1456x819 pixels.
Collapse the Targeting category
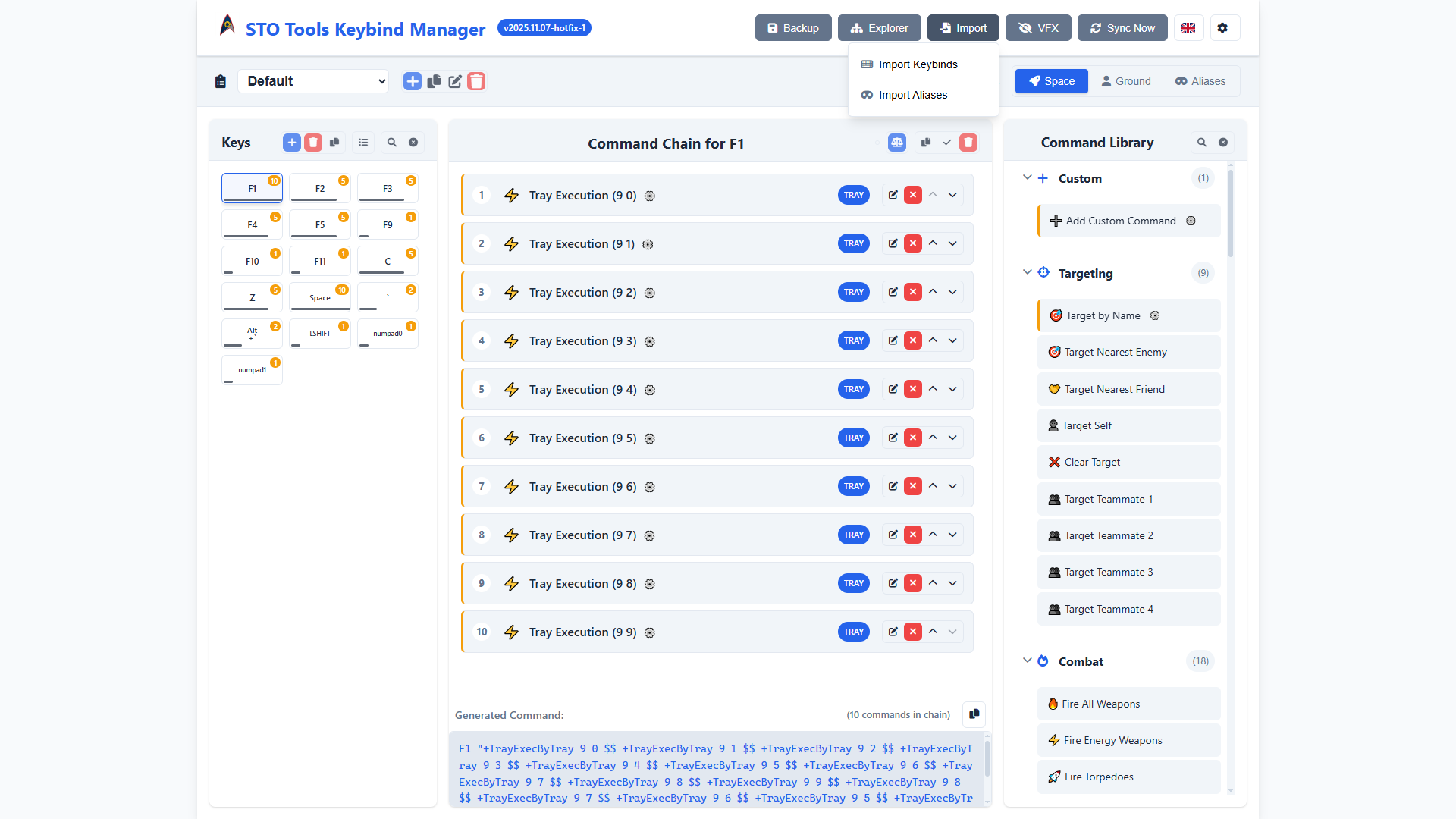click(1027, 272)
